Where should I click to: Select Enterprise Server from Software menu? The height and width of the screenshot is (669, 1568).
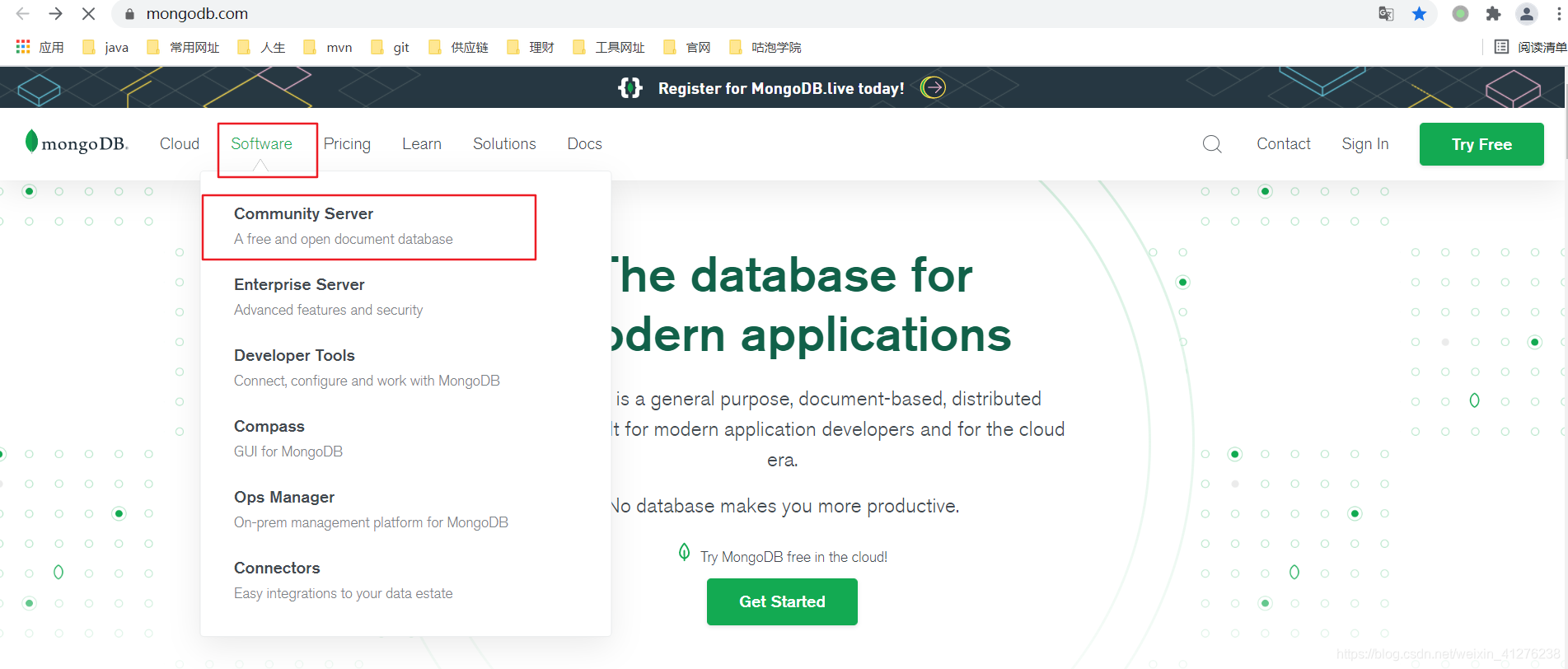[328, 297]
